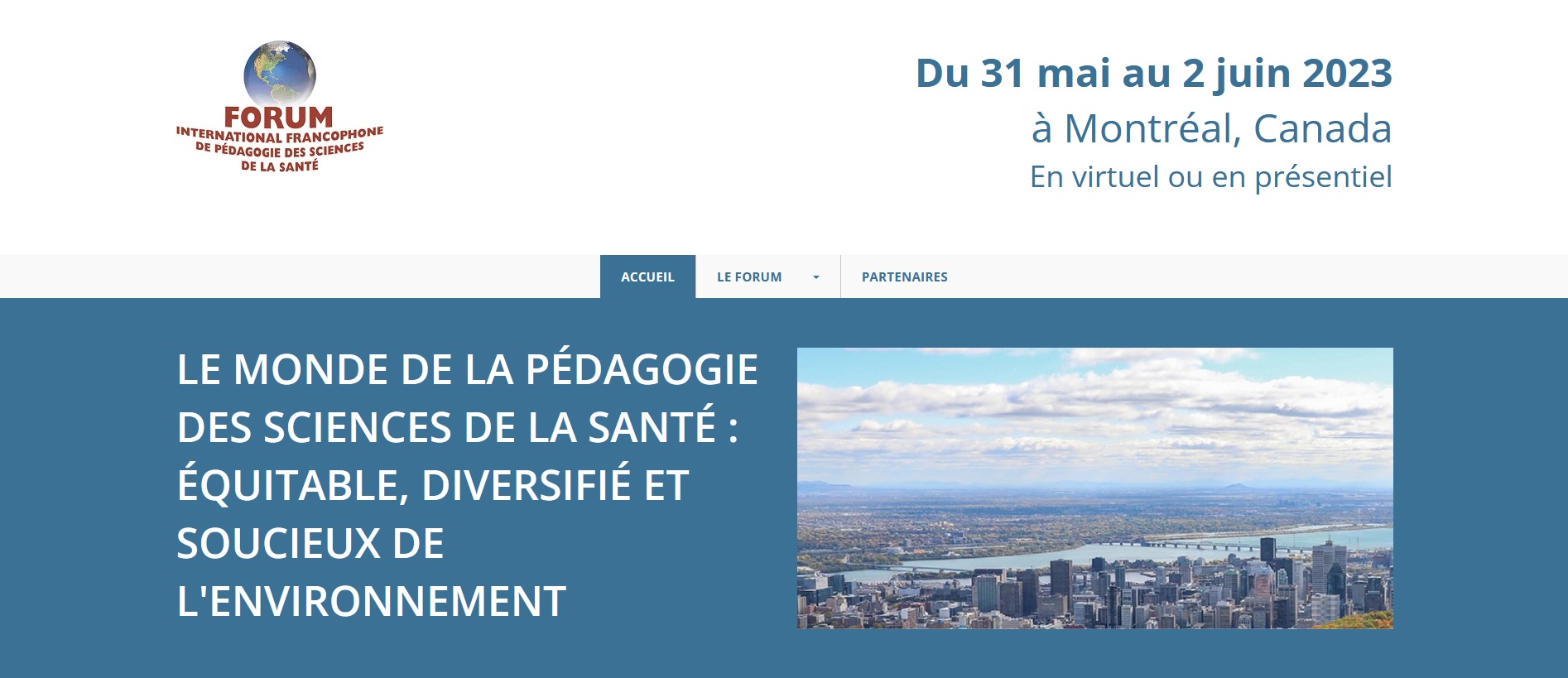This screenshot has height=678, width=1568.
Task: Click the cloudy sky in the Montréal photo
Action: pyautogui.click(x=1093, y=406)
